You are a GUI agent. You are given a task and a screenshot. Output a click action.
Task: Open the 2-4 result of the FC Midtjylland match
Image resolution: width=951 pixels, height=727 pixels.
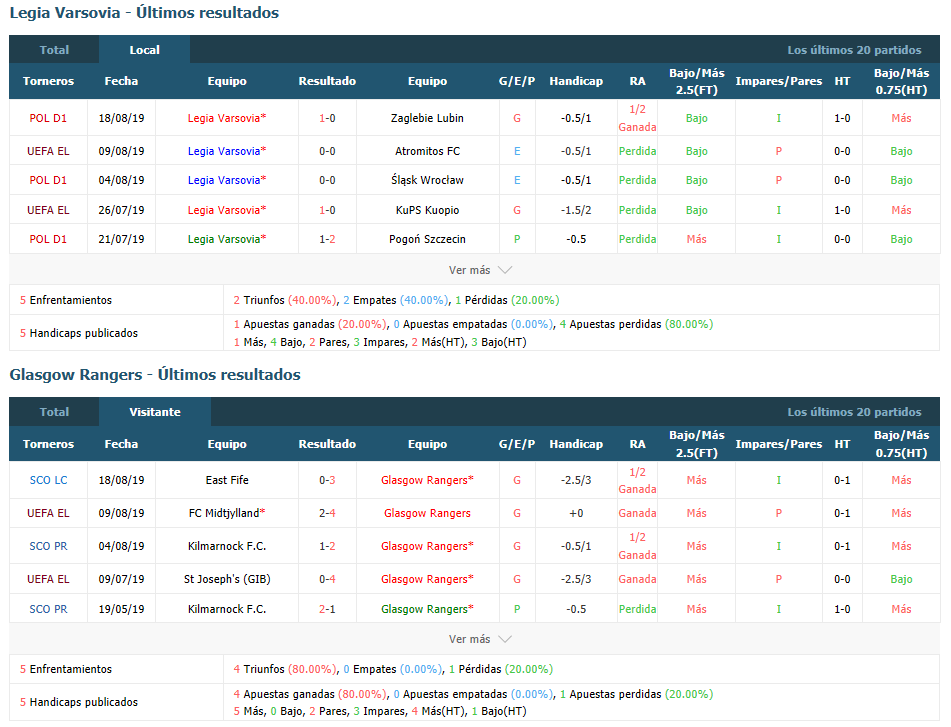coord(327,513)
